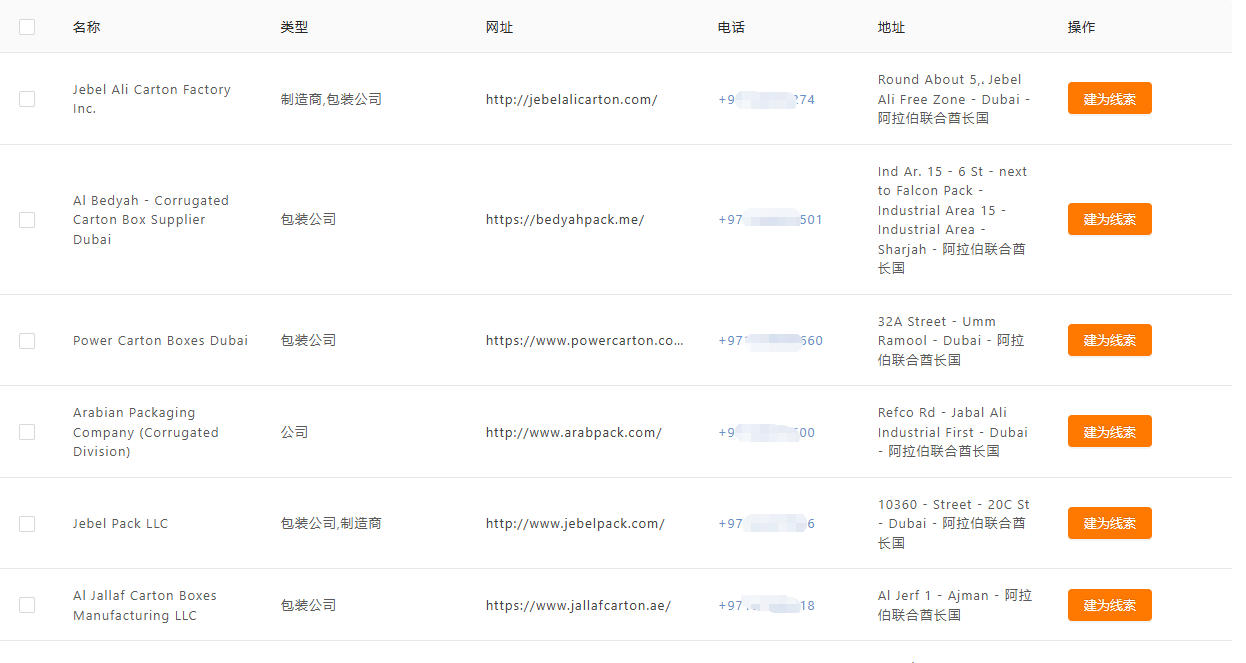Click address 10360 - Street - 20C St
This screenshot has height=663, width=1246.
[x=954, y=523]
